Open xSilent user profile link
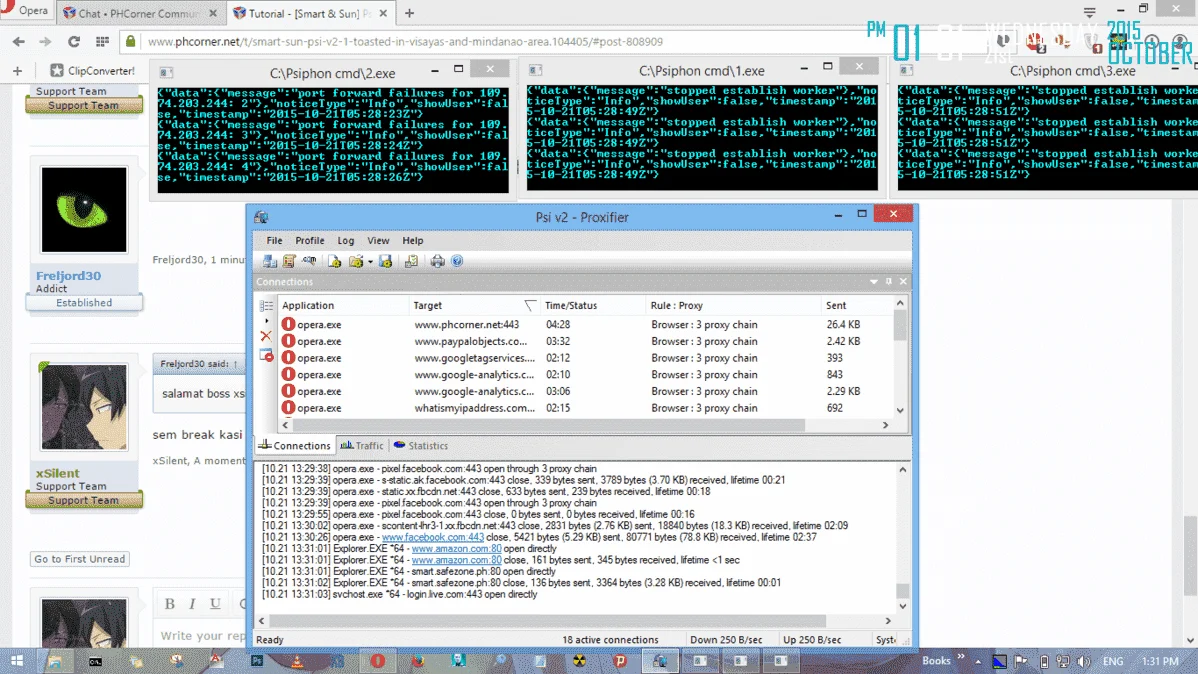Screen dimensions: 1198x674 click(x=57, y=473)
